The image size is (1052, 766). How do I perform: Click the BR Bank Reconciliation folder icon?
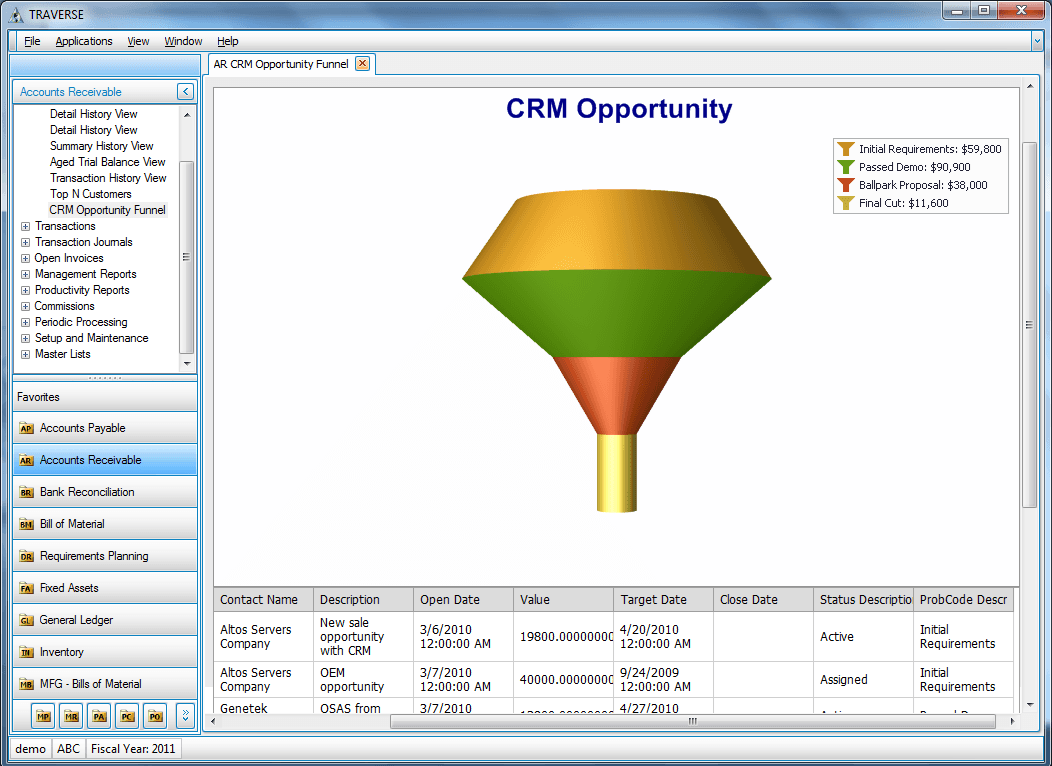pyautogui.click(x=26, y=492)
